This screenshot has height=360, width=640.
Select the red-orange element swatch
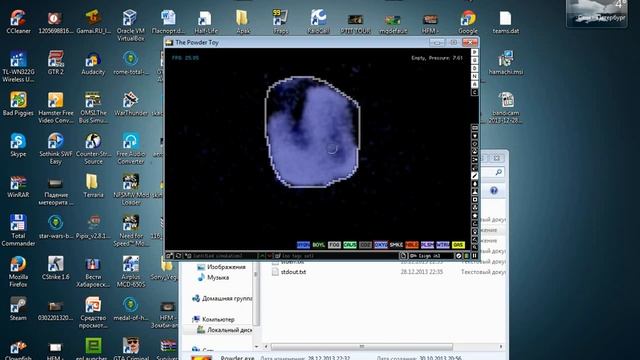click(x=412, y=244)
